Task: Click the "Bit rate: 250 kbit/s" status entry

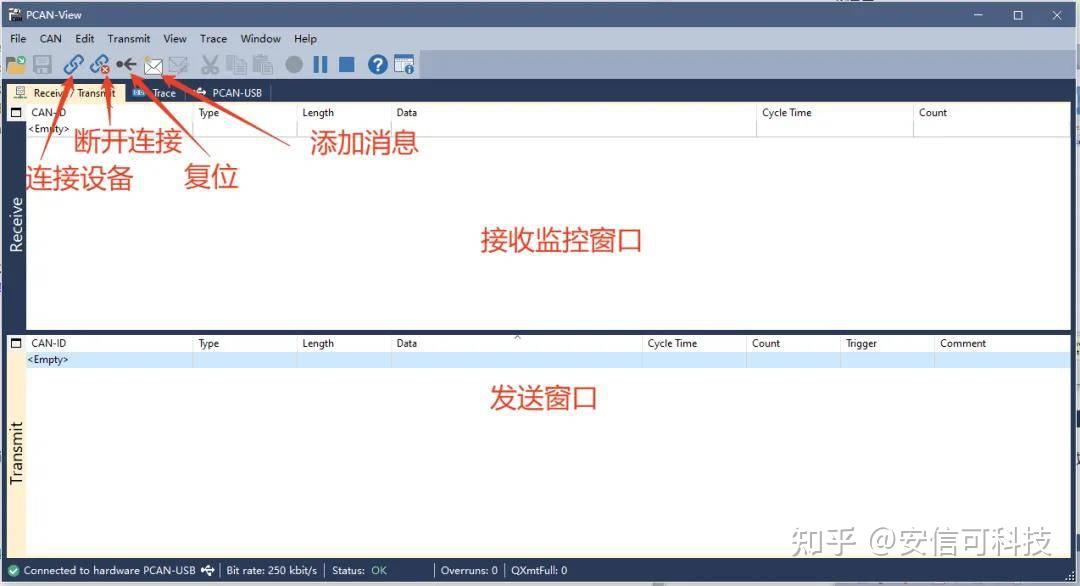Action: [271, 570]
